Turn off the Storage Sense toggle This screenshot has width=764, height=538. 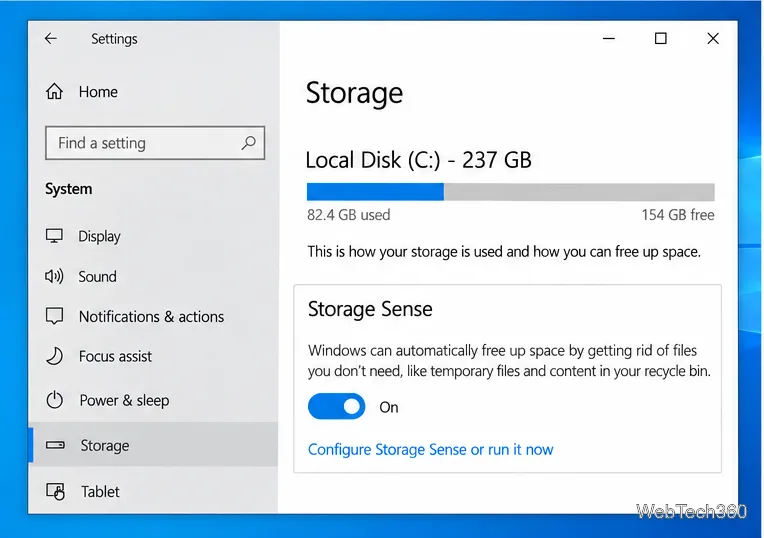(336, 406)
